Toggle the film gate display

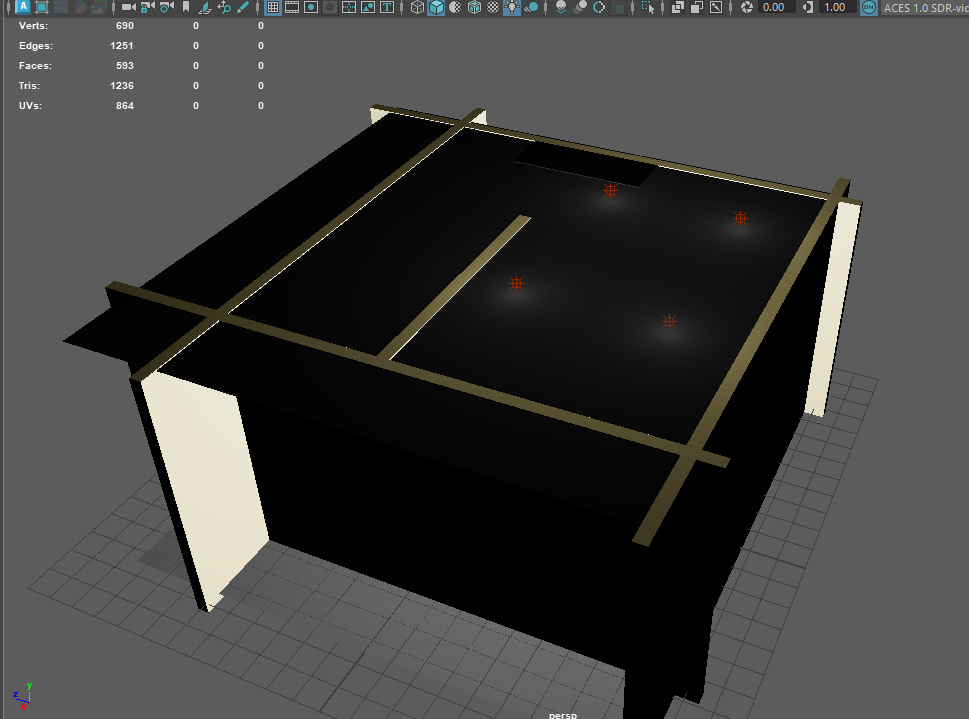click(x=292, y=7)
